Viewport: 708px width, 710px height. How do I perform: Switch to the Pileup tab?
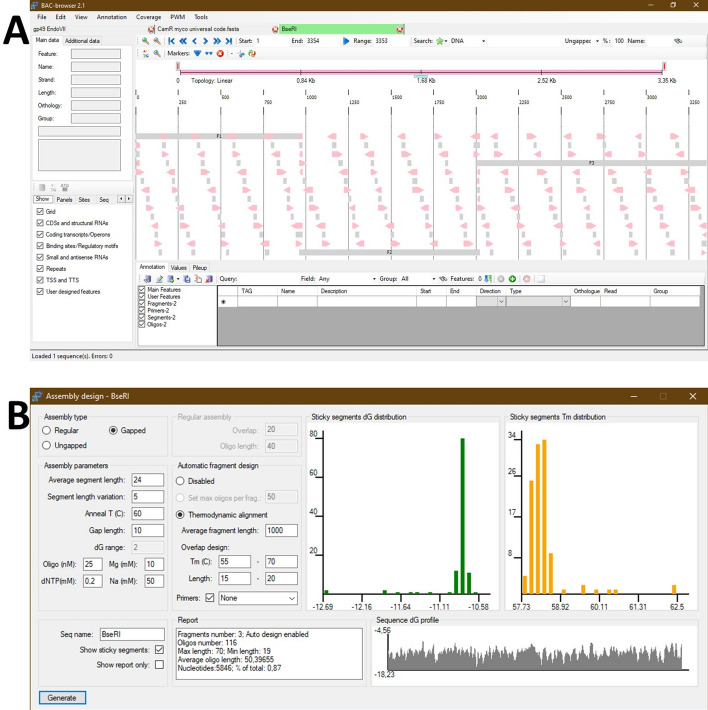[x=200, y=268]
